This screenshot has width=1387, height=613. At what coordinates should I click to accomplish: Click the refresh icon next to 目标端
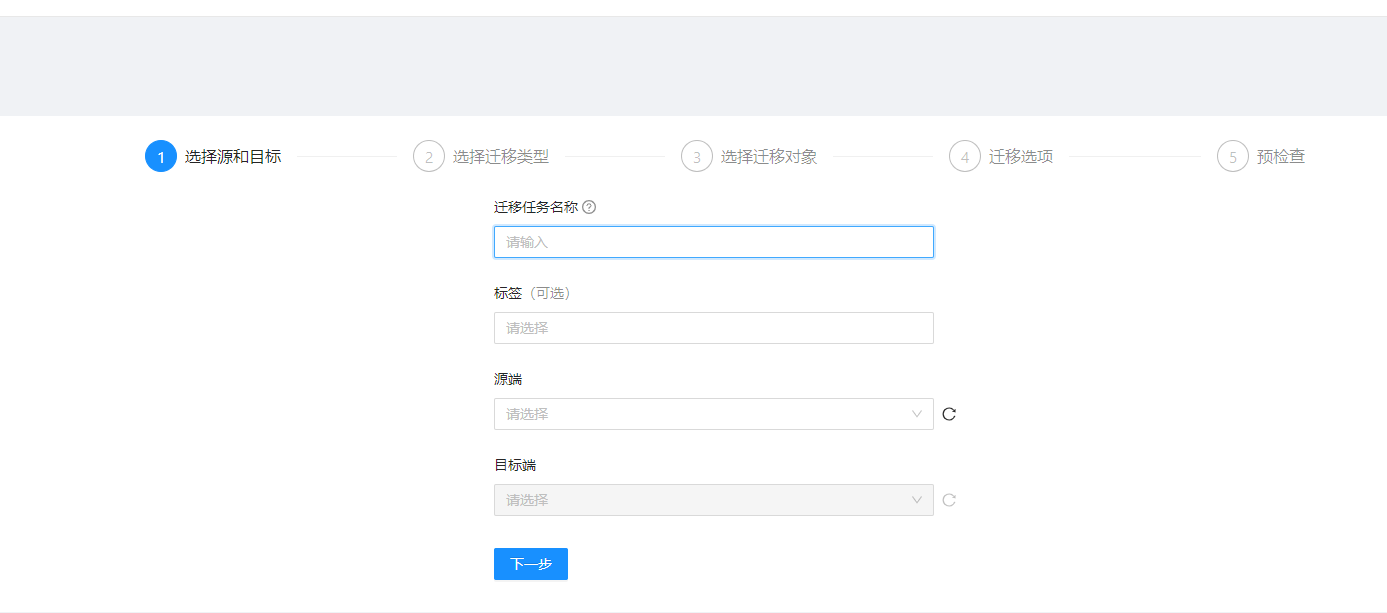pyautogui.click(x=949, y=500)
